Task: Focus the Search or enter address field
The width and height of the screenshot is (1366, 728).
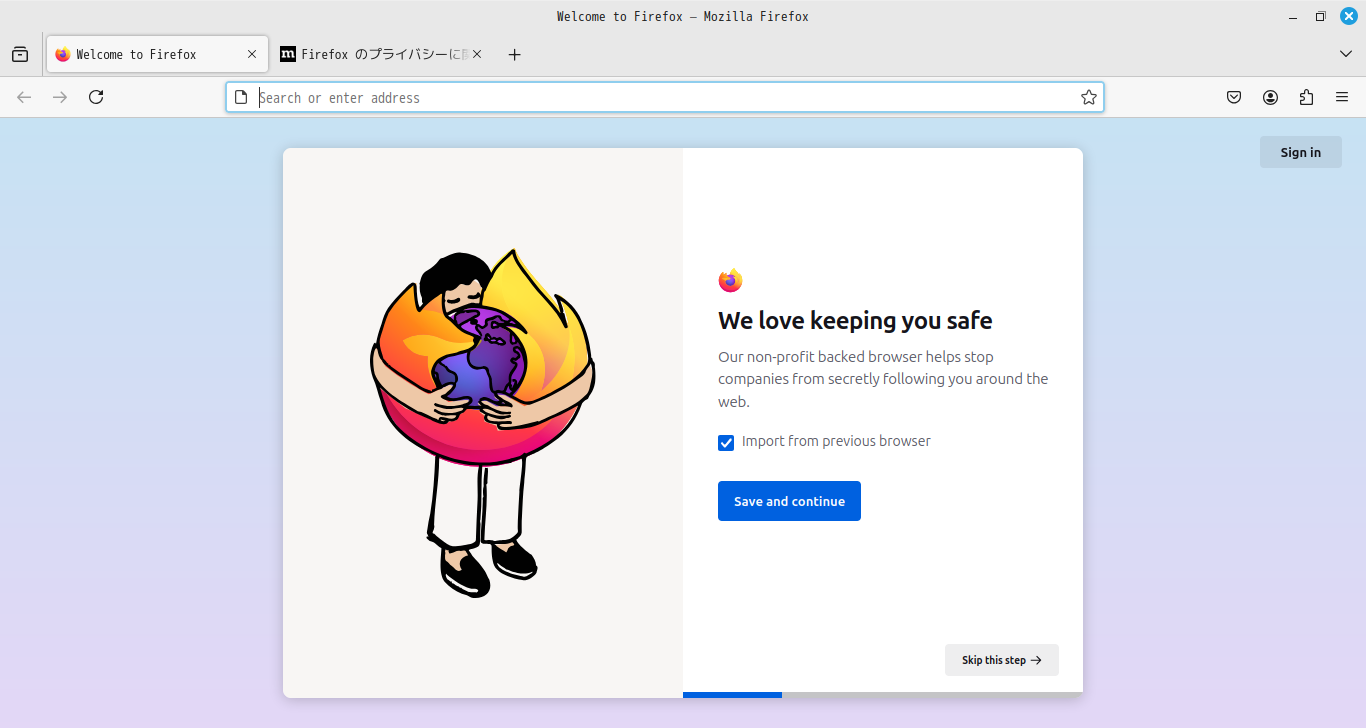Action: (660, 97)
